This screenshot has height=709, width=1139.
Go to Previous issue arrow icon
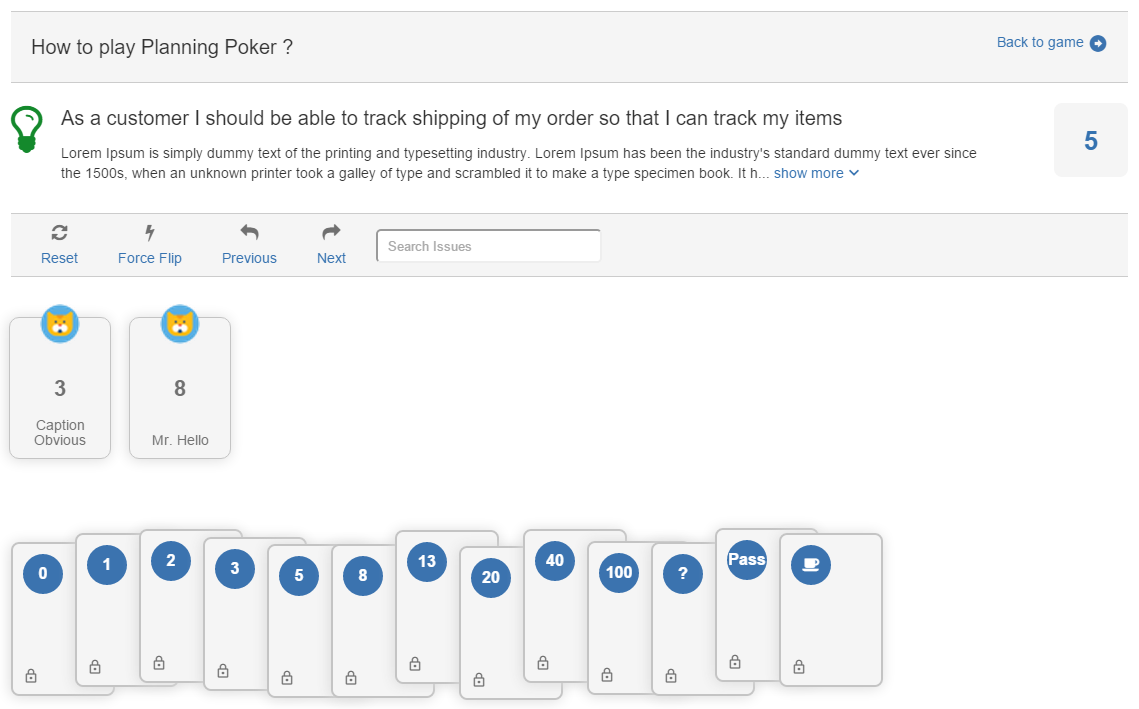click(249, 233)
